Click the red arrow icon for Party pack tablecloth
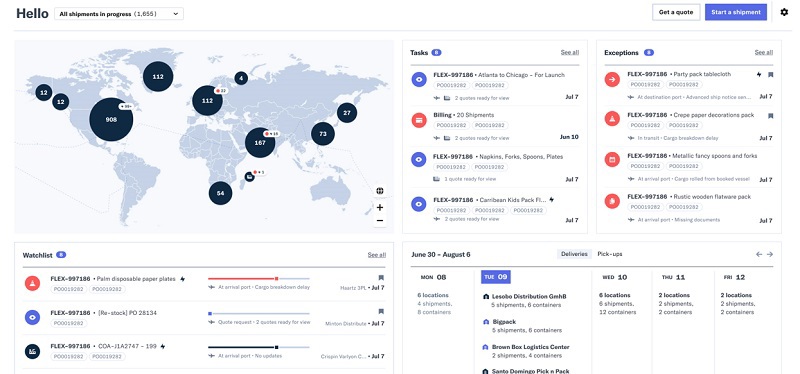This screenshot has height=374, width=800. tap(612, 80)
